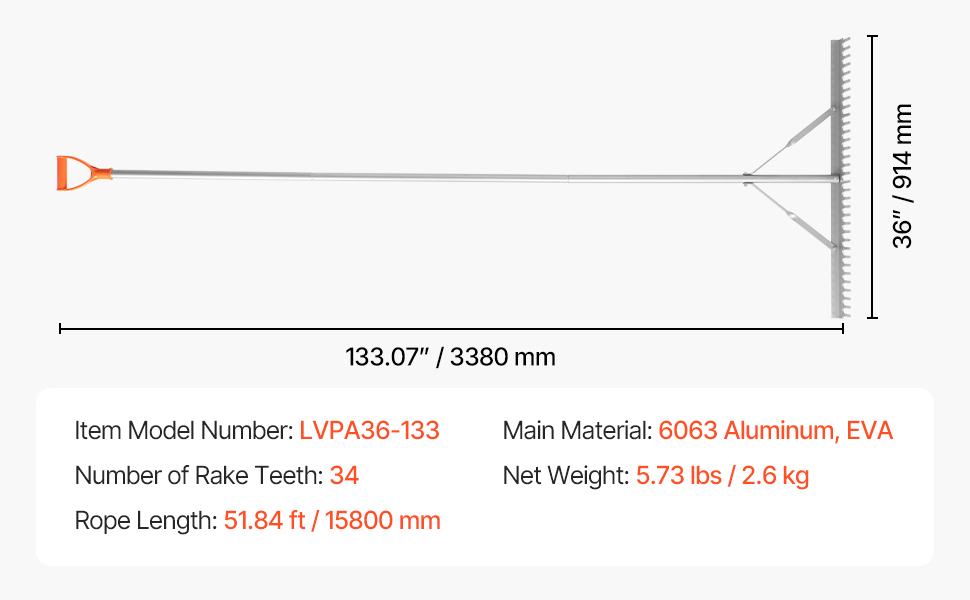The width and height of the screenshot is (970, 600).
Task: Click the 'Rope Length:' label
Action: (x=145, y=521)
